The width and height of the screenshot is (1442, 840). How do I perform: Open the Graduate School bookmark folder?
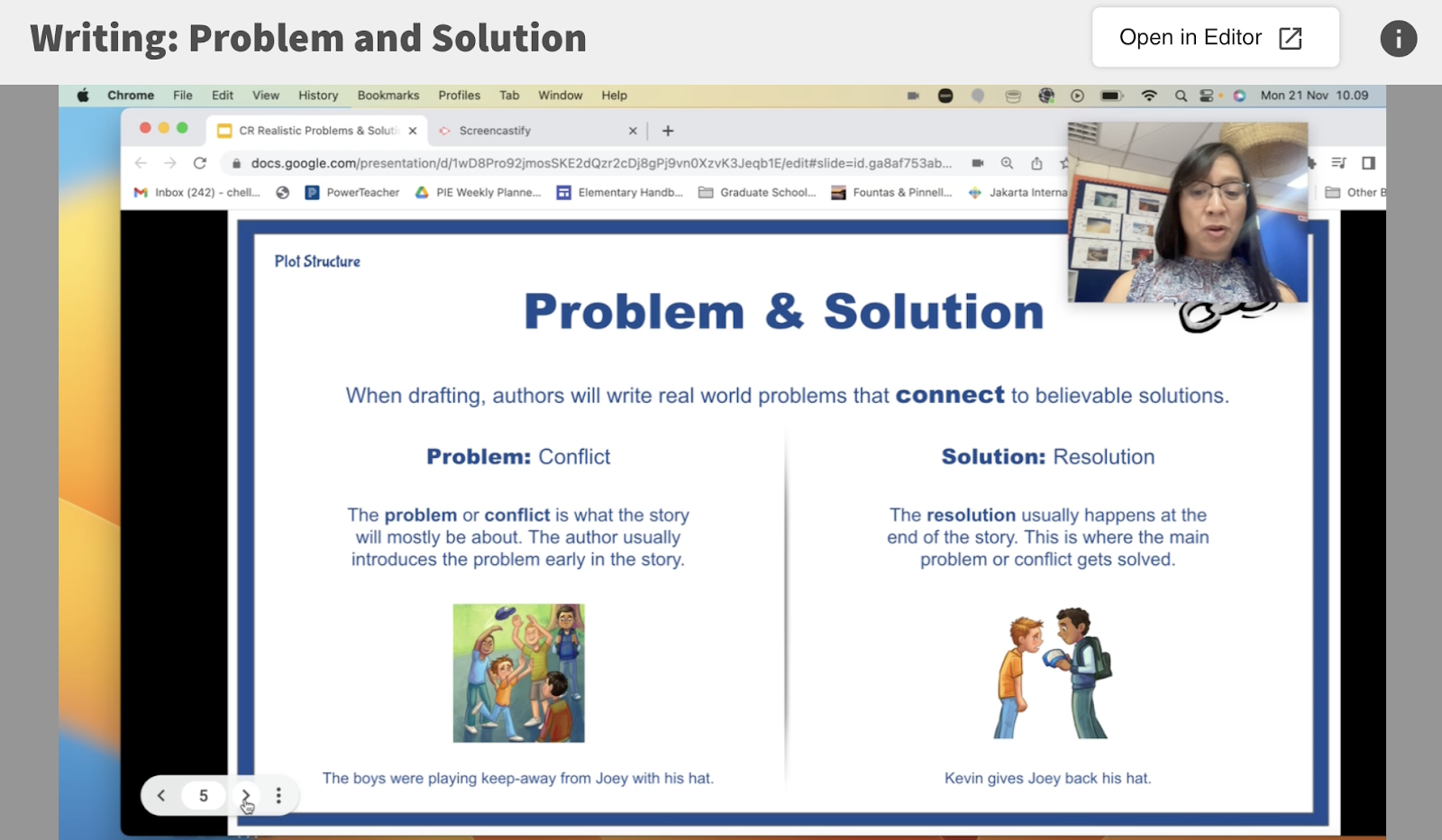758,192
